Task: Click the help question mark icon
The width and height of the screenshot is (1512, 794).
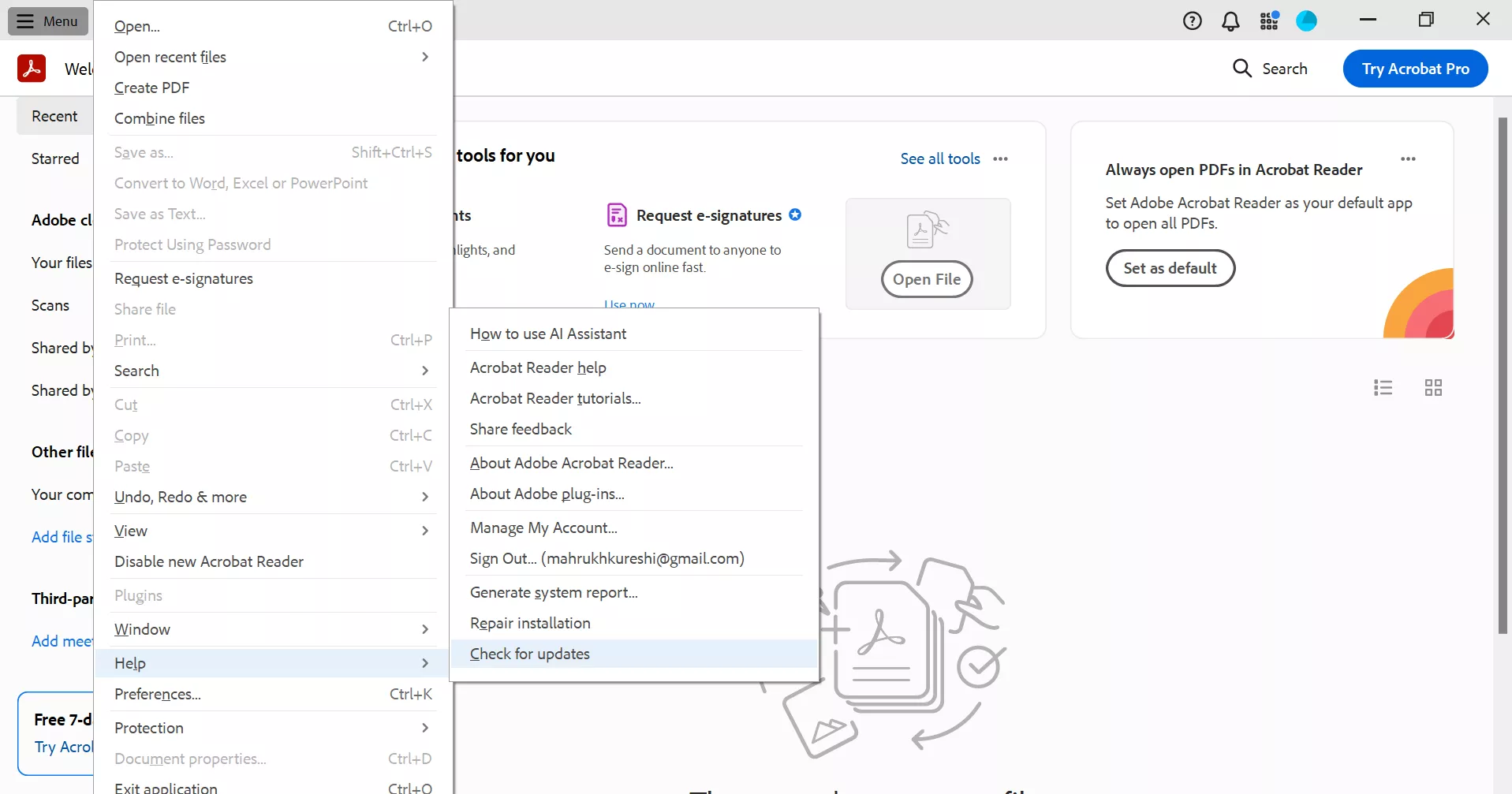Action: (x=1193, y=21)
